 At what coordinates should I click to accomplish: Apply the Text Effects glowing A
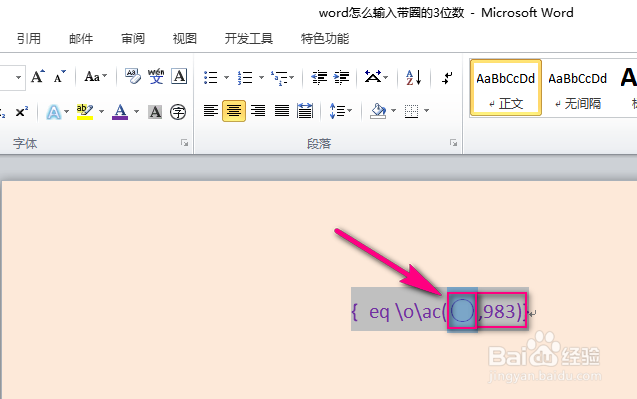pyautogui.click(x=53, y=112)
